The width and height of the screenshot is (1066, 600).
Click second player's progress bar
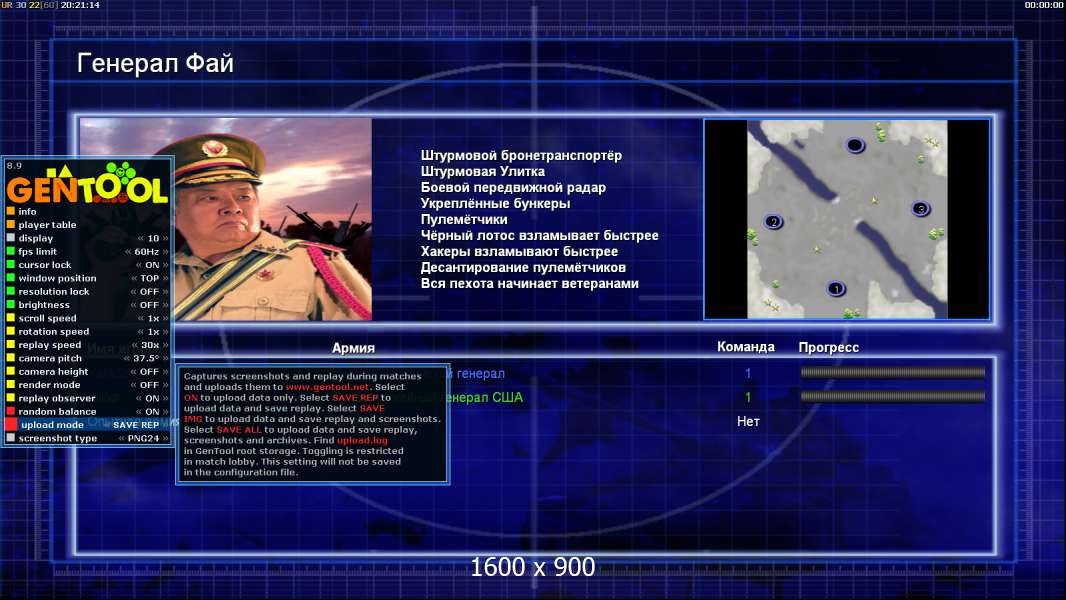(893, 397)
